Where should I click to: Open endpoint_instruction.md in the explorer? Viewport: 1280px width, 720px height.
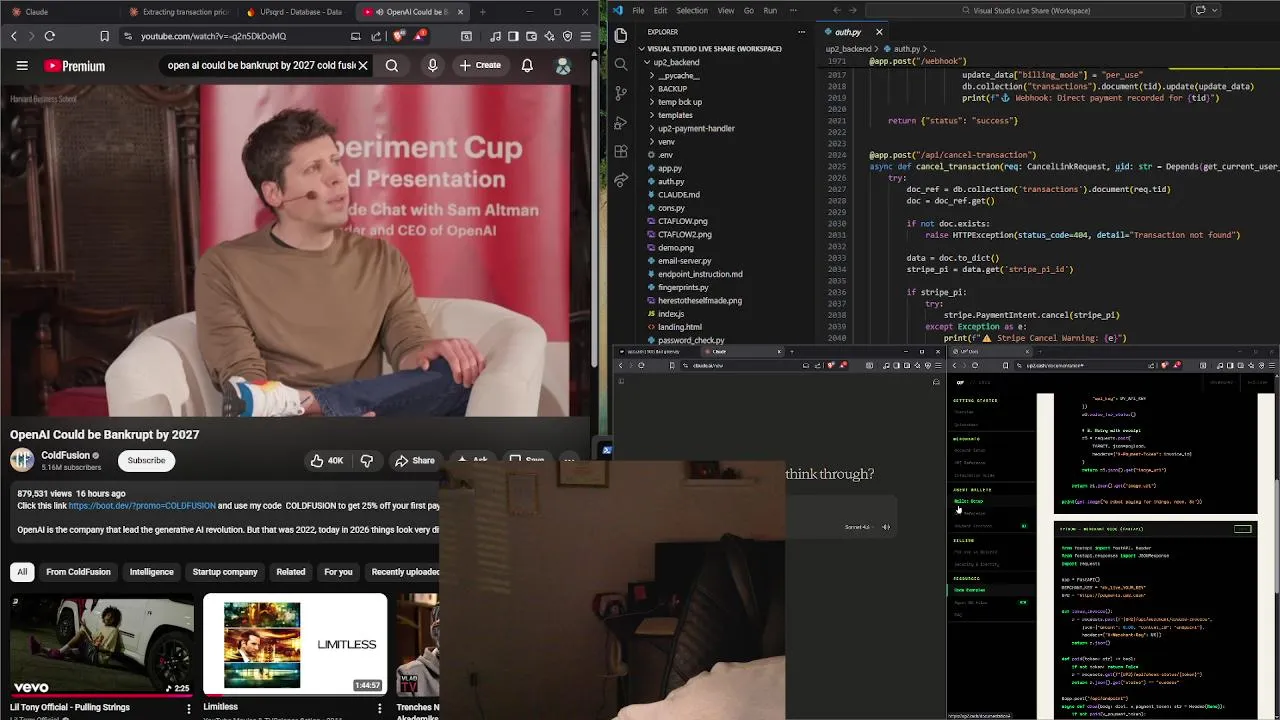(700, 274)
